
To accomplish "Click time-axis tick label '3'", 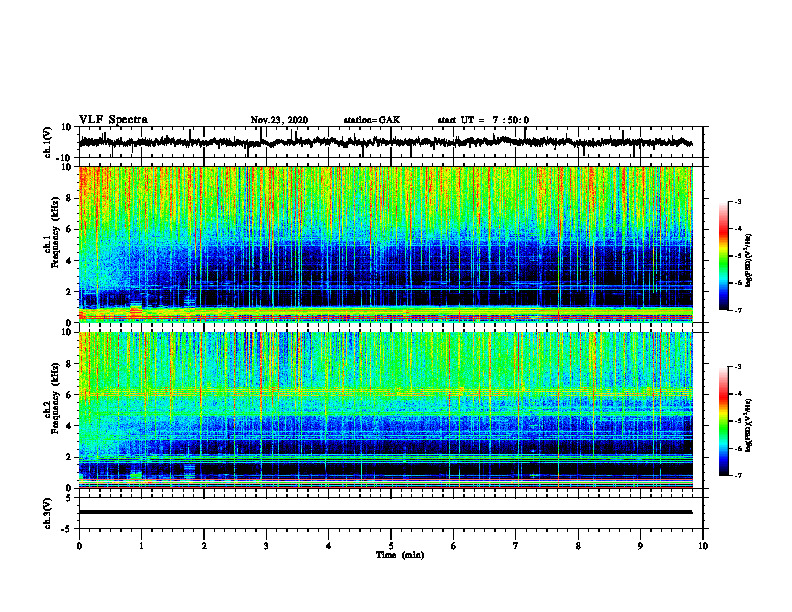I will point(266,546).
